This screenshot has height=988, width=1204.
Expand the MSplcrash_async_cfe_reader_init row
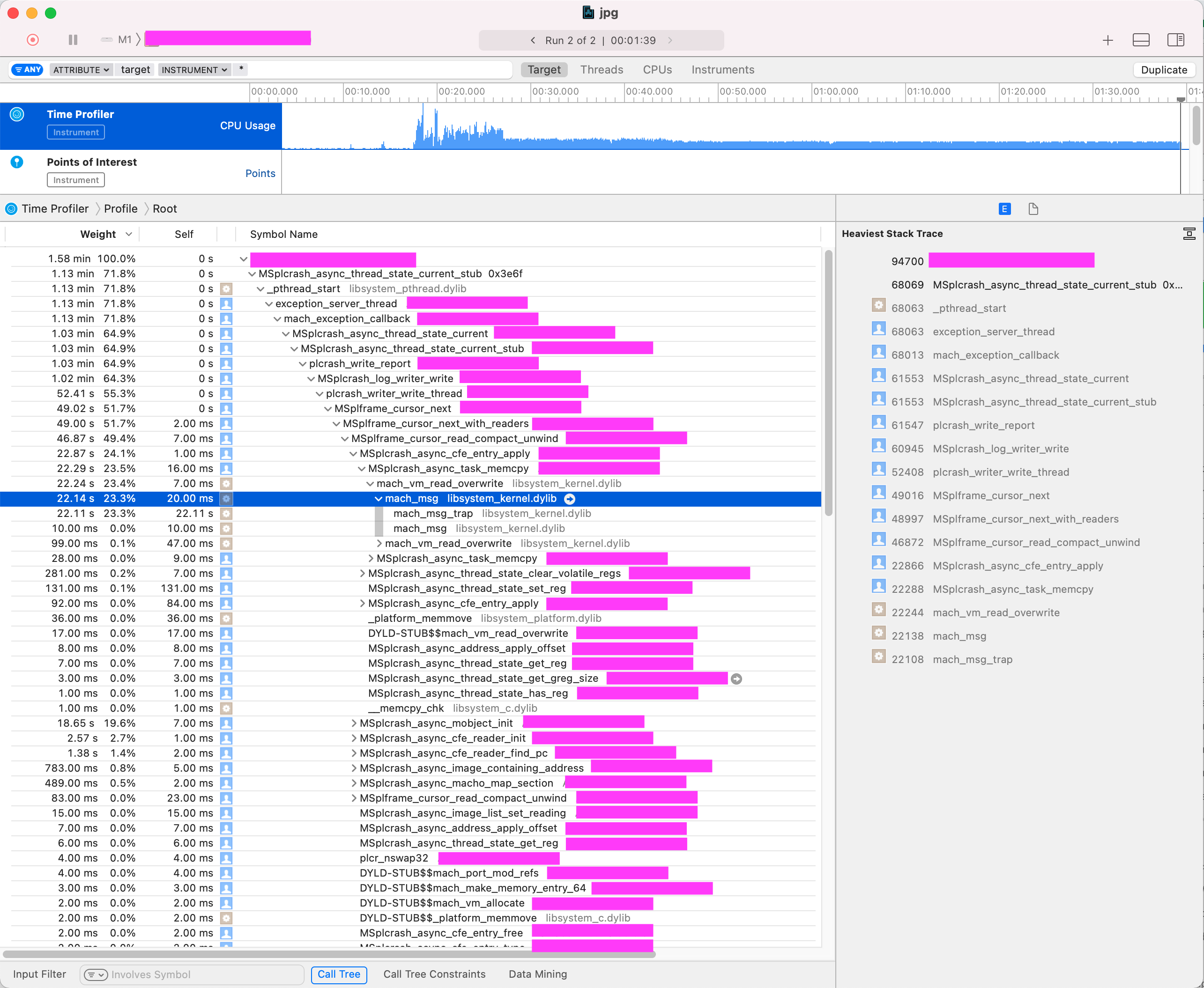pos(354,738)
